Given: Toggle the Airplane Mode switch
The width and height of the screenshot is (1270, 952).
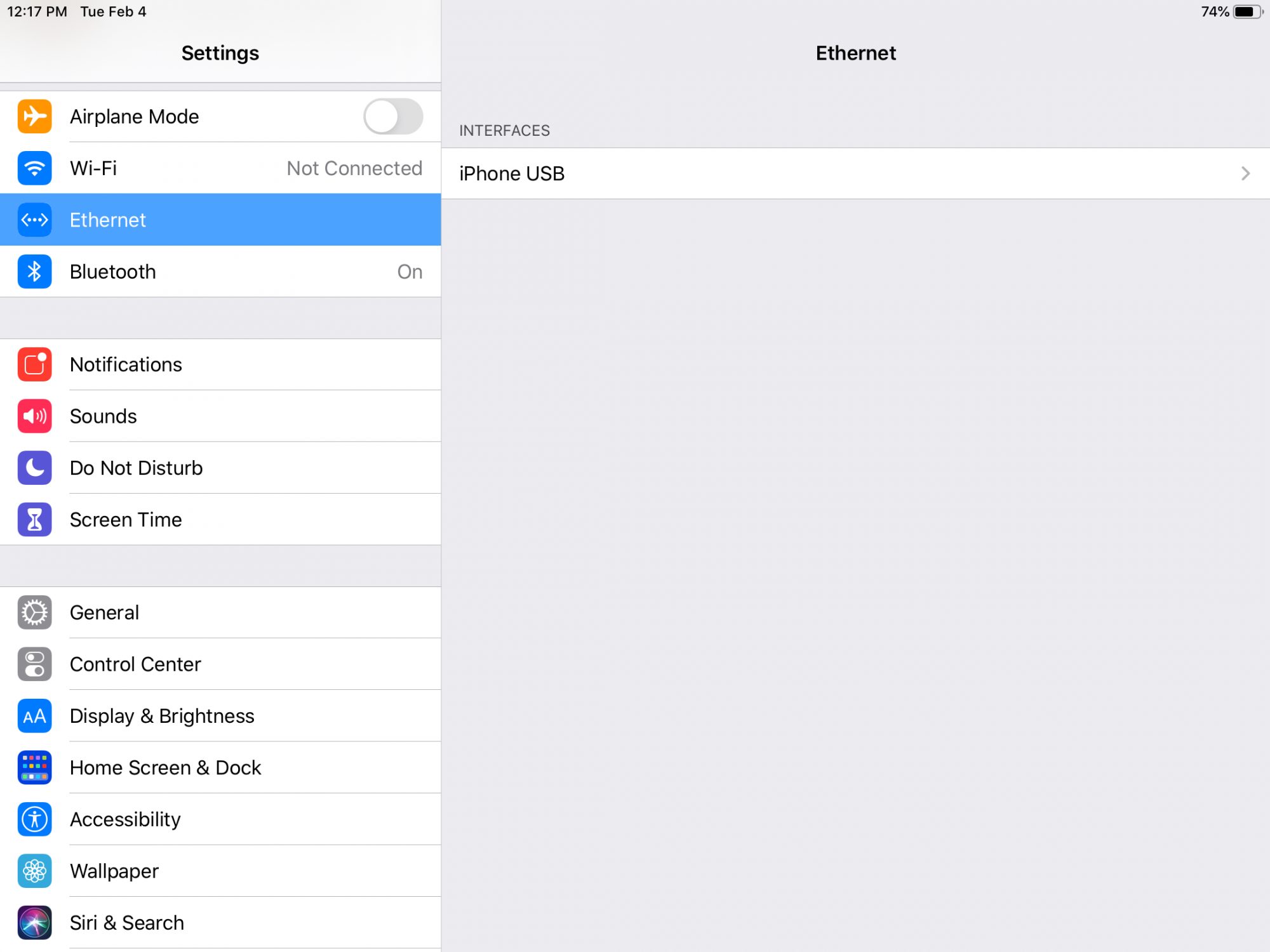Looking at the screenshot, I should (x=393, y=117).
